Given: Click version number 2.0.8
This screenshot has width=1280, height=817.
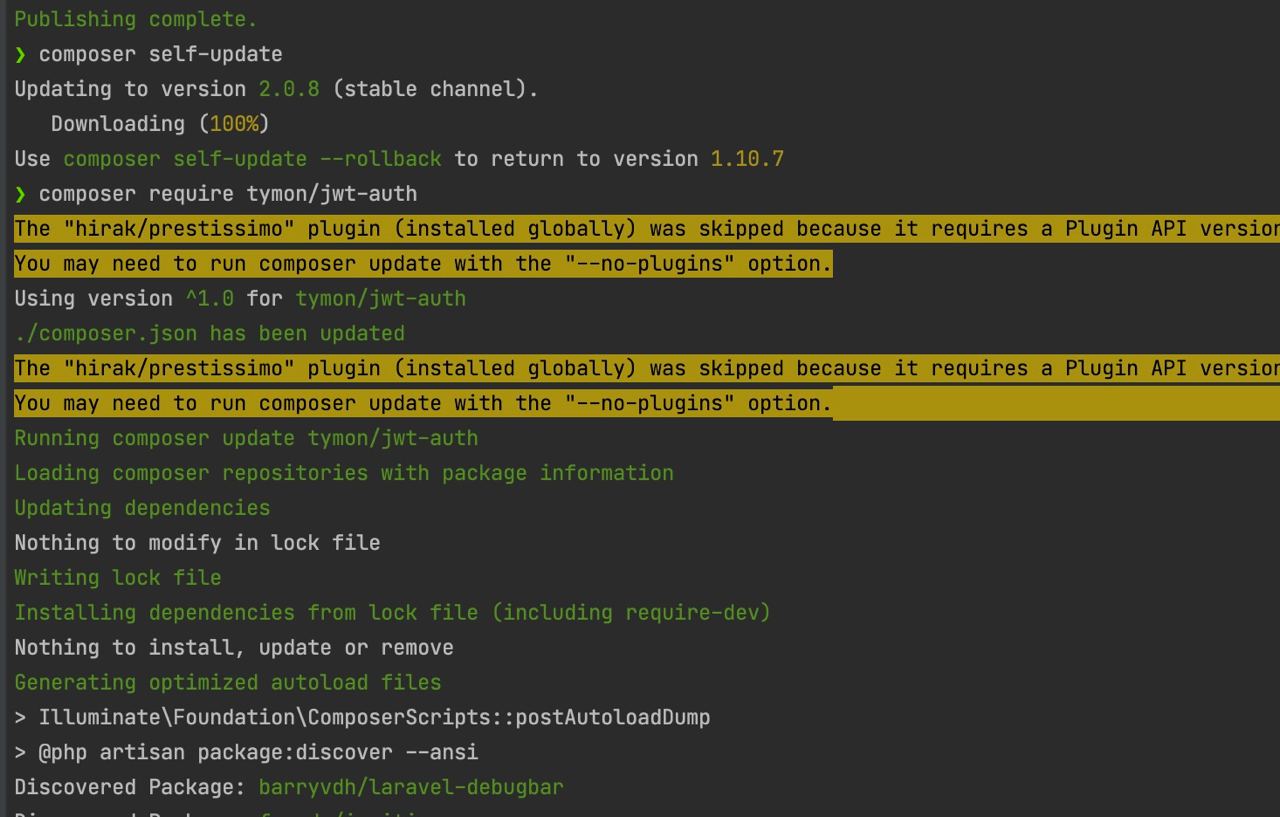Looking at the screenshot, I should pyautogui.click(x=289, y=89).
